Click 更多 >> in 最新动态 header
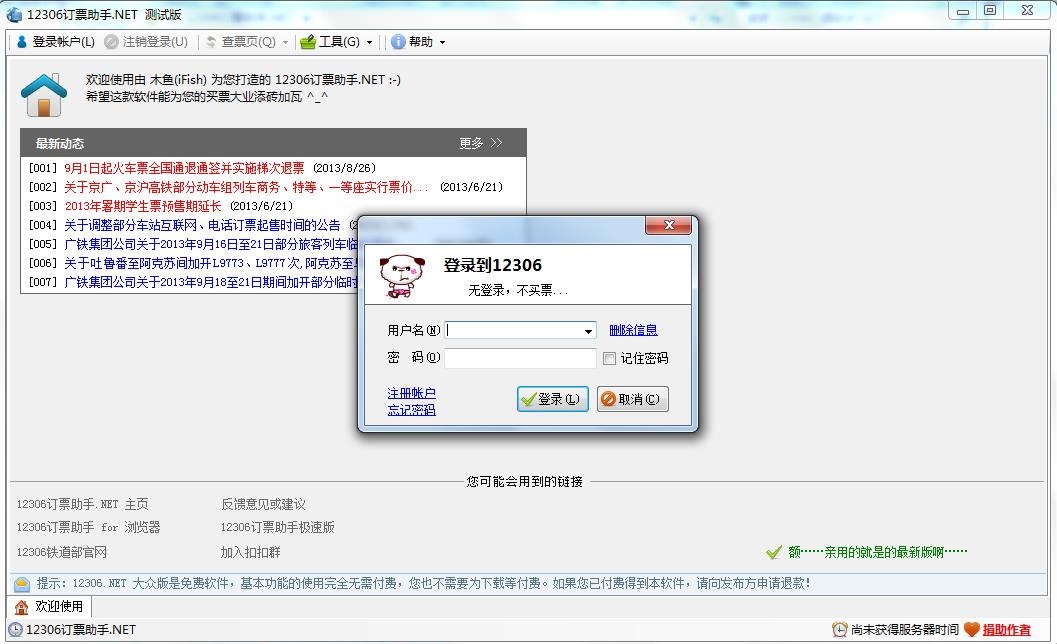Image resolution: width=1057 pixels, height=644 pixels. [x=481, y=143]
